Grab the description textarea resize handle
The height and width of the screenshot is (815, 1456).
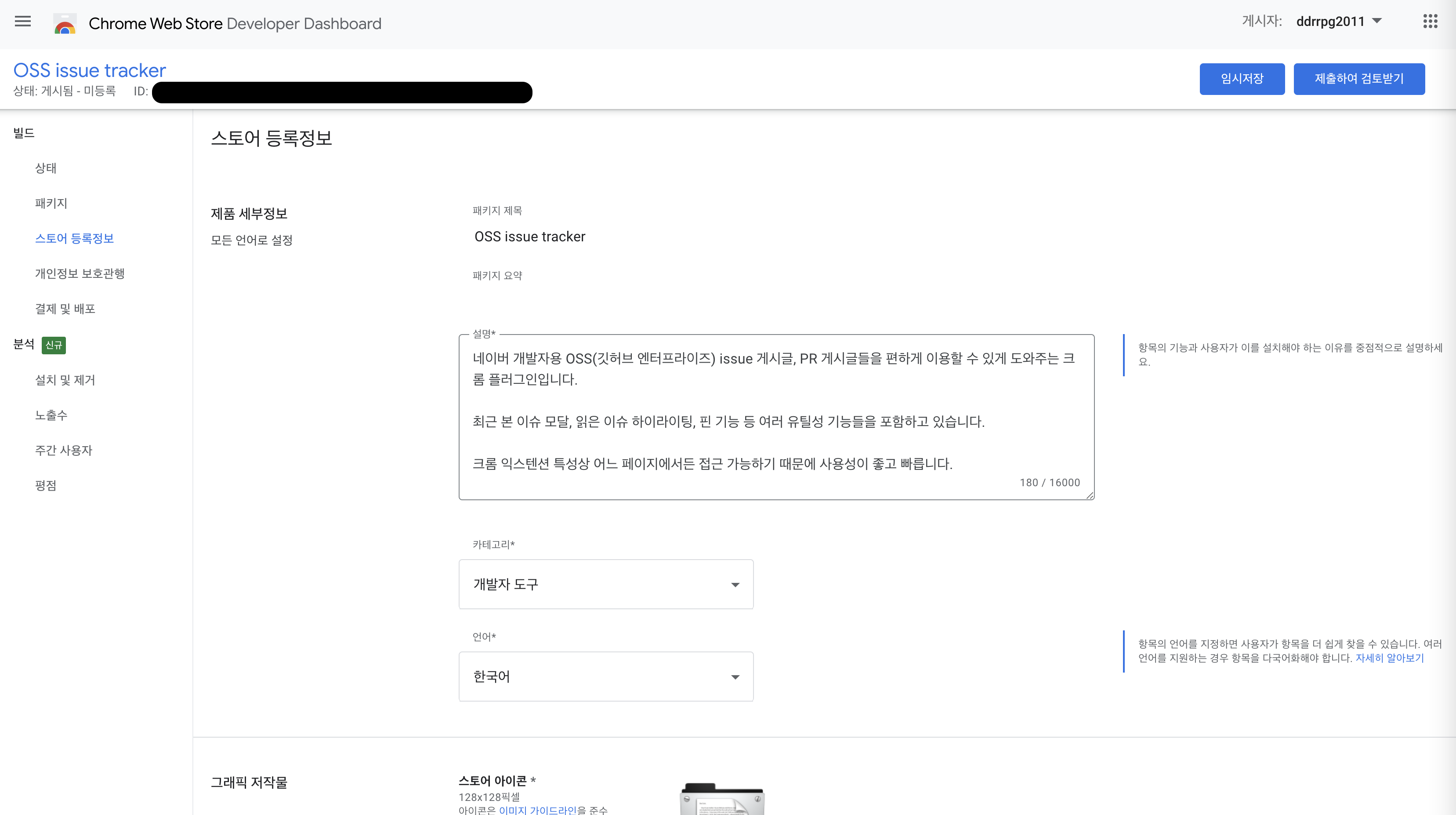[1090, 495]
